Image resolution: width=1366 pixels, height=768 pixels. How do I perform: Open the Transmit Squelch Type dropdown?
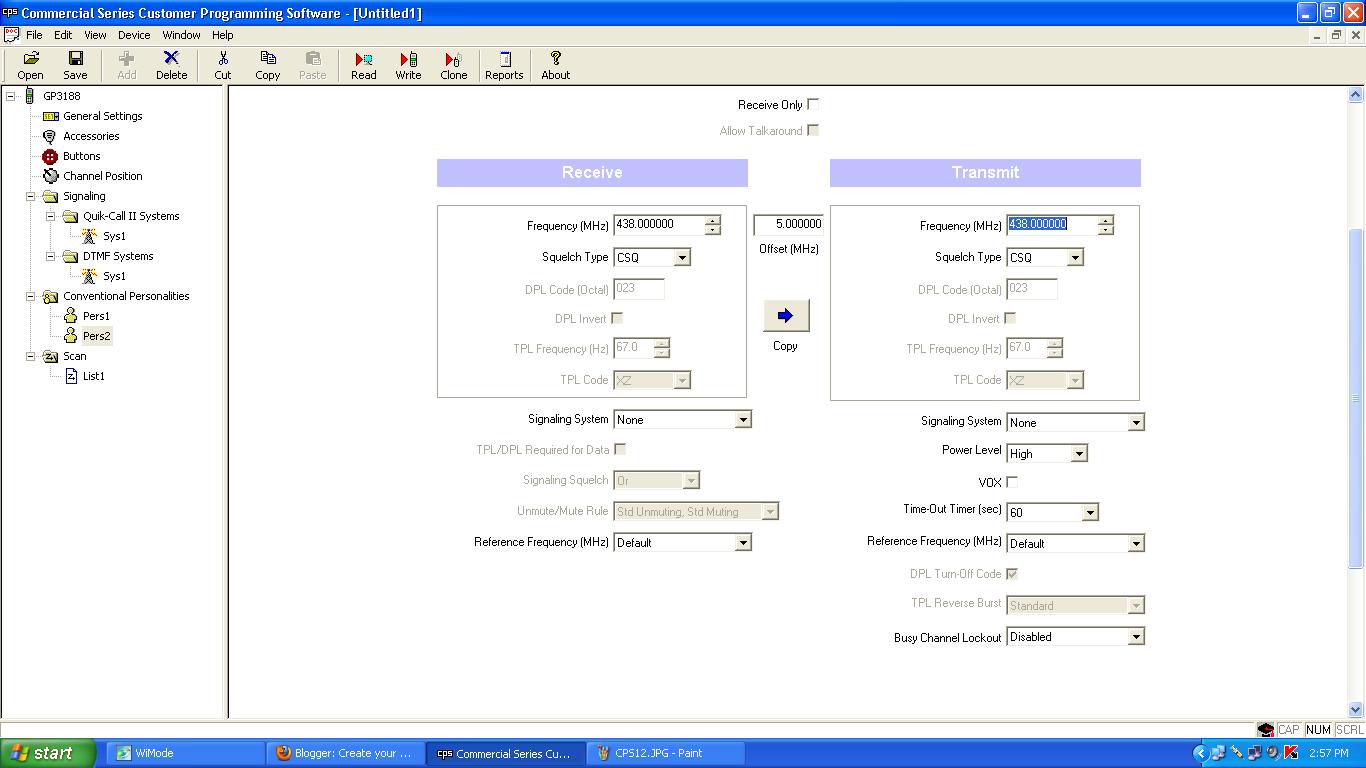[1075, 257]
